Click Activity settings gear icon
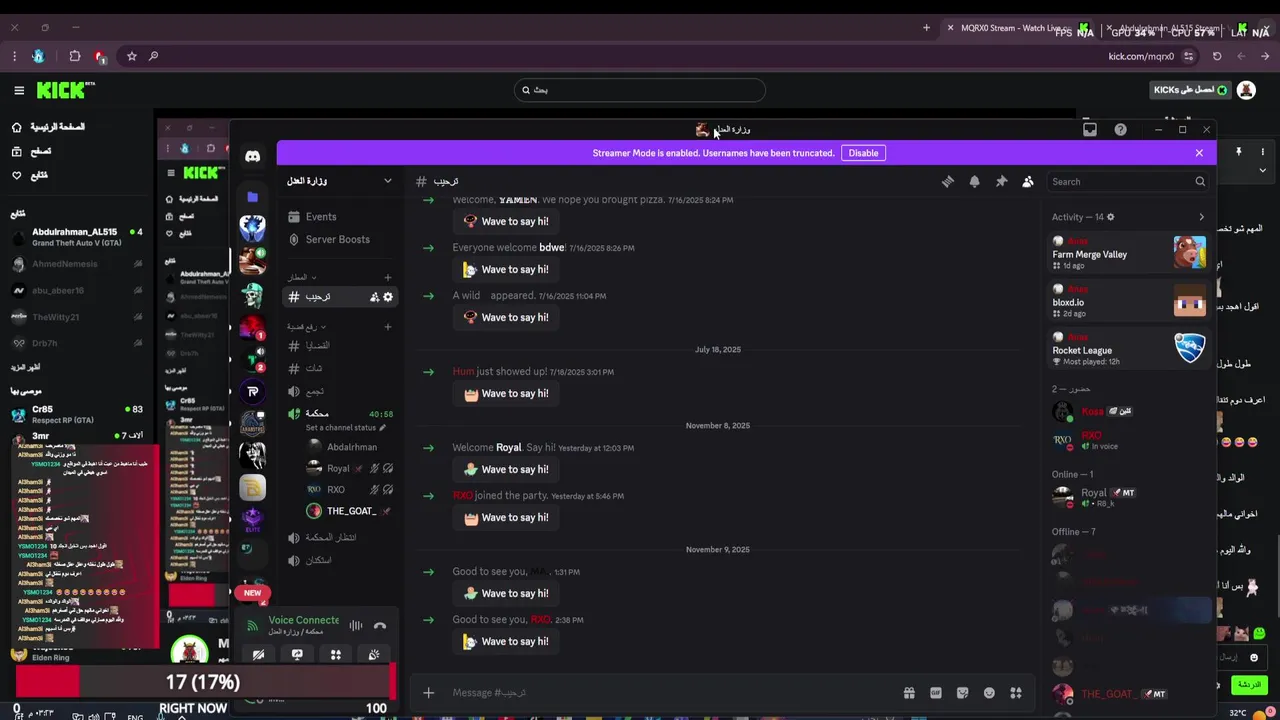 (x=1110, y=217)
